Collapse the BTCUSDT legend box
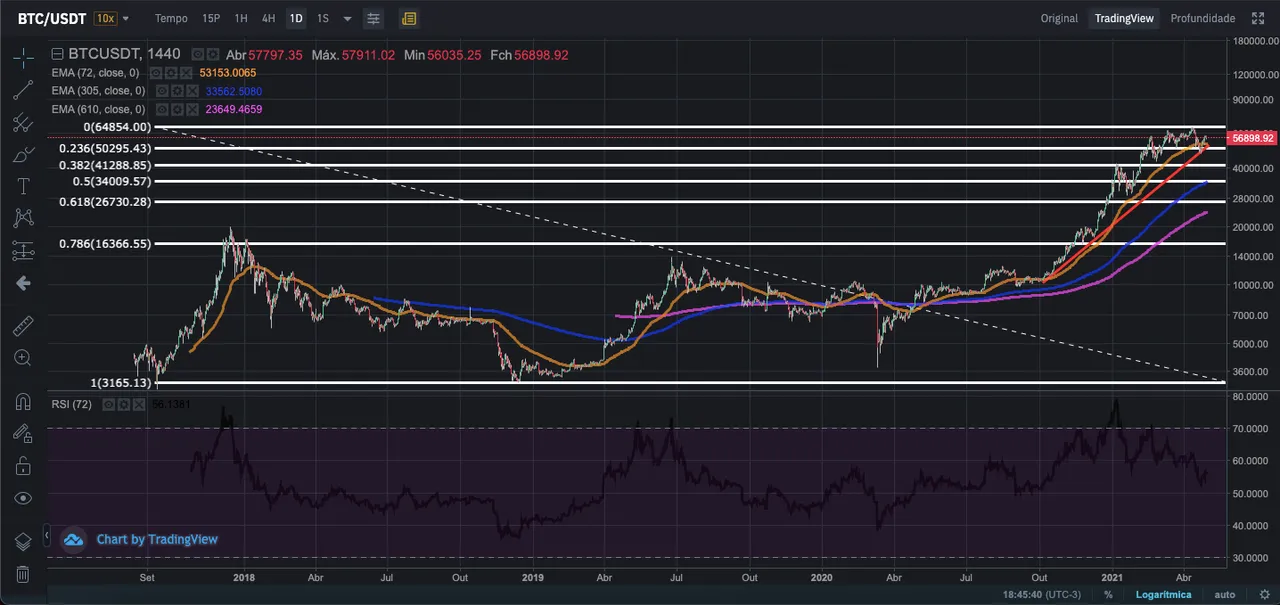The image size is (1280, 605). coord(57,55)
